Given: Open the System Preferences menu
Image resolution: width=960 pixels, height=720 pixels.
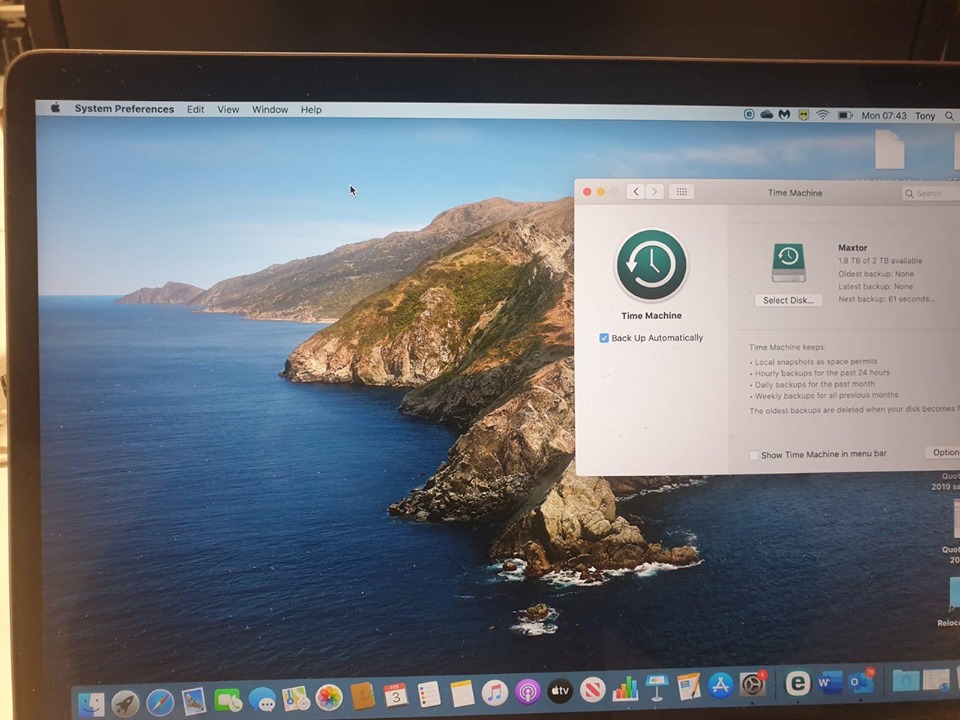Looking at the screenshot, I should 124,108.
